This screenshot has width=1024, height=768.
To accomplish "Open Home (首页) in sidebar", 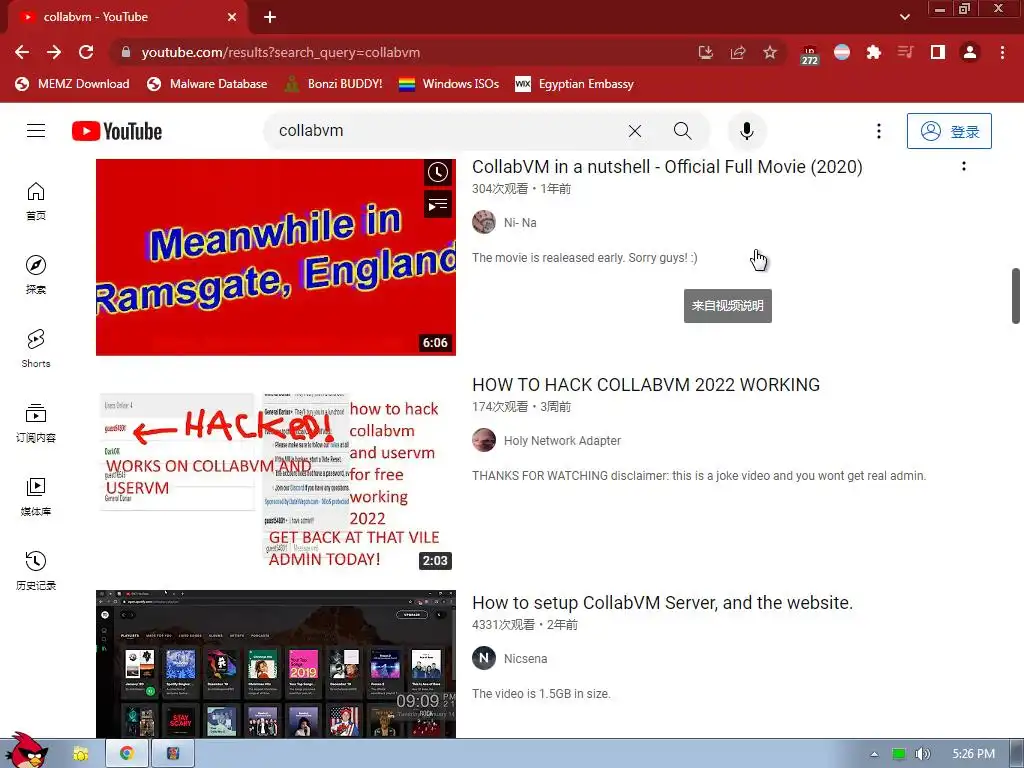I will tap(36, 201).
